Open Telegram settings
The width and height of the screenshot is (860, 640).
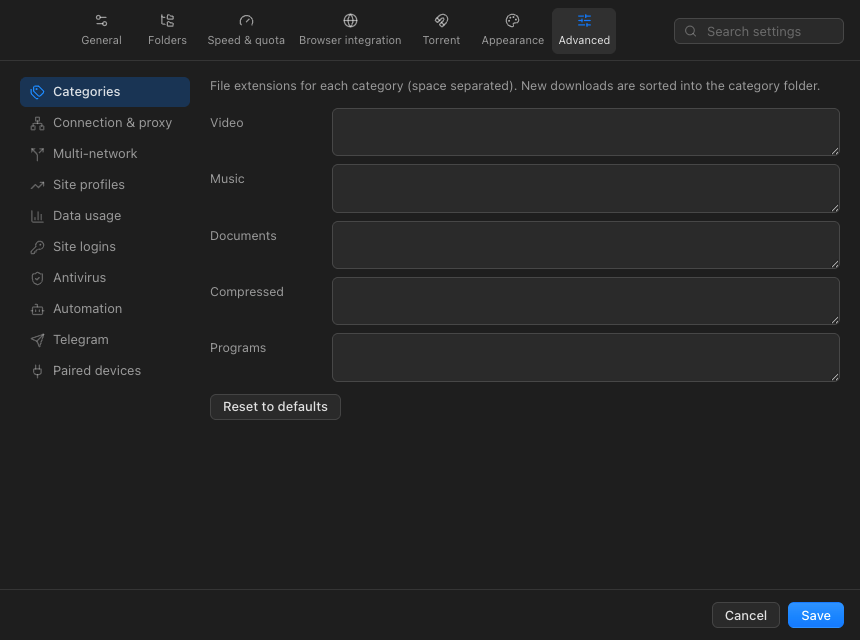pyautogui.click(x=105, y=339)
